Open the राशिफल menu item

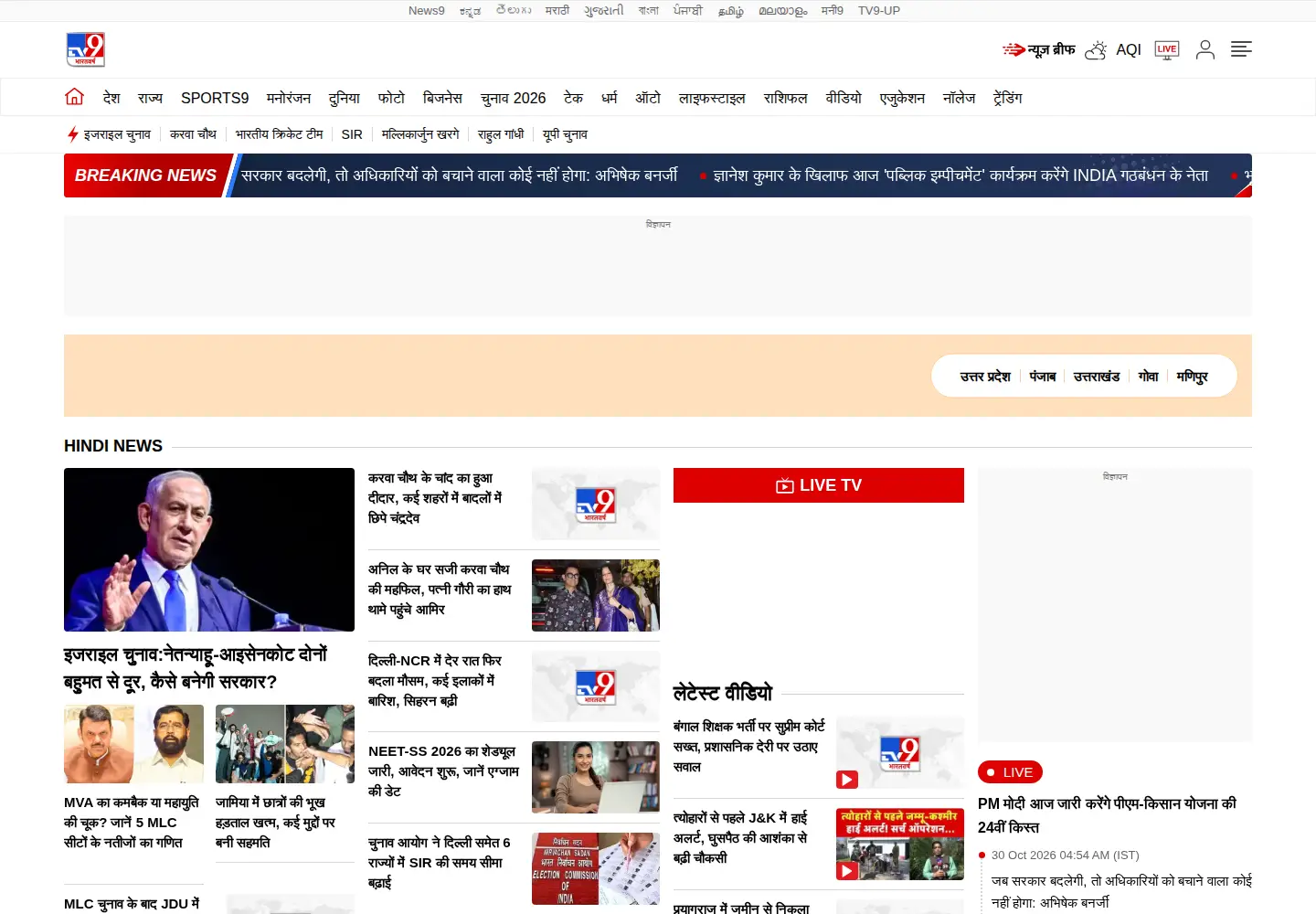(x=786, y=98)
